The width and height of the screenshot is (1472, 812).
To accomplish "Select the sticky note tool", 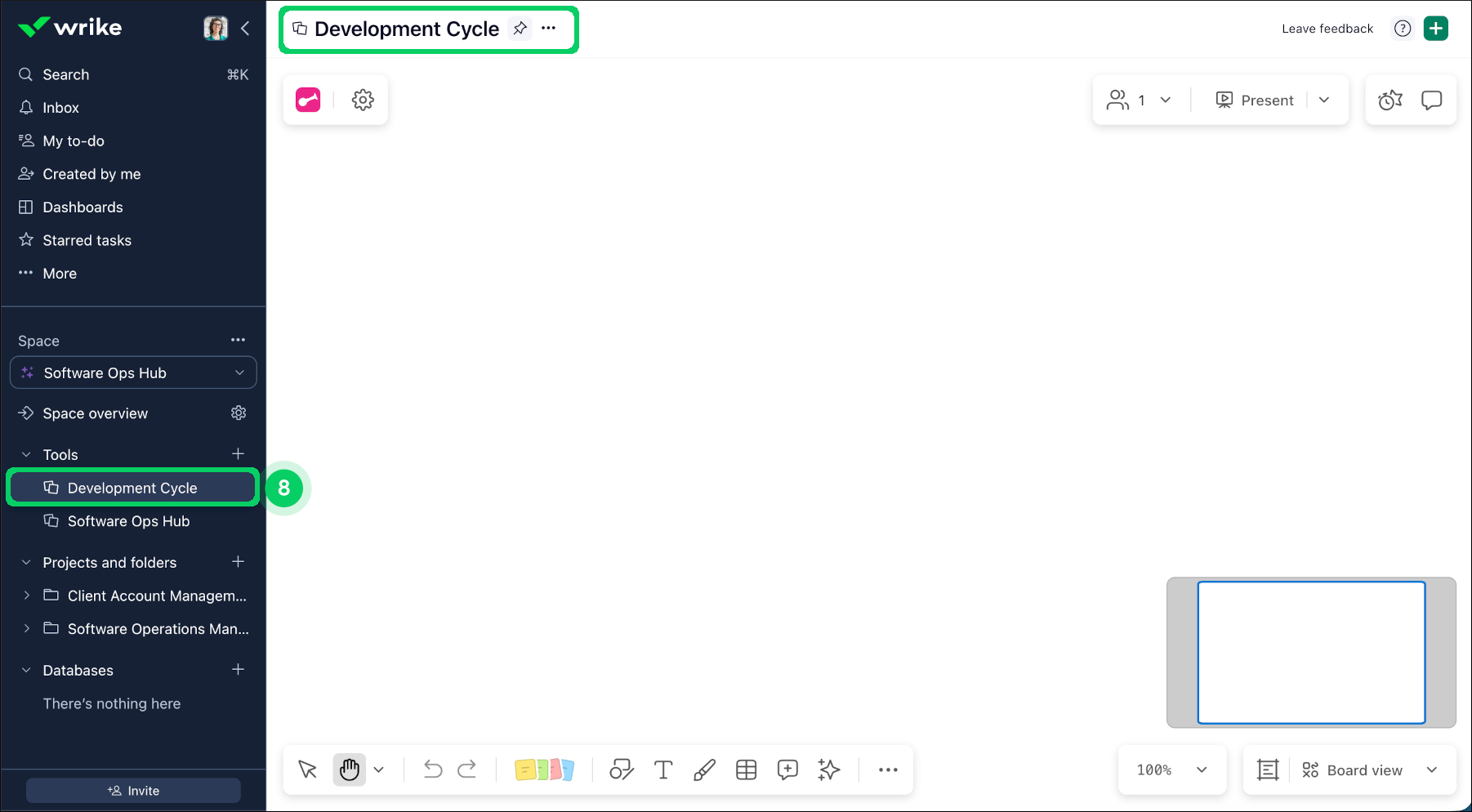I will 544,770.
